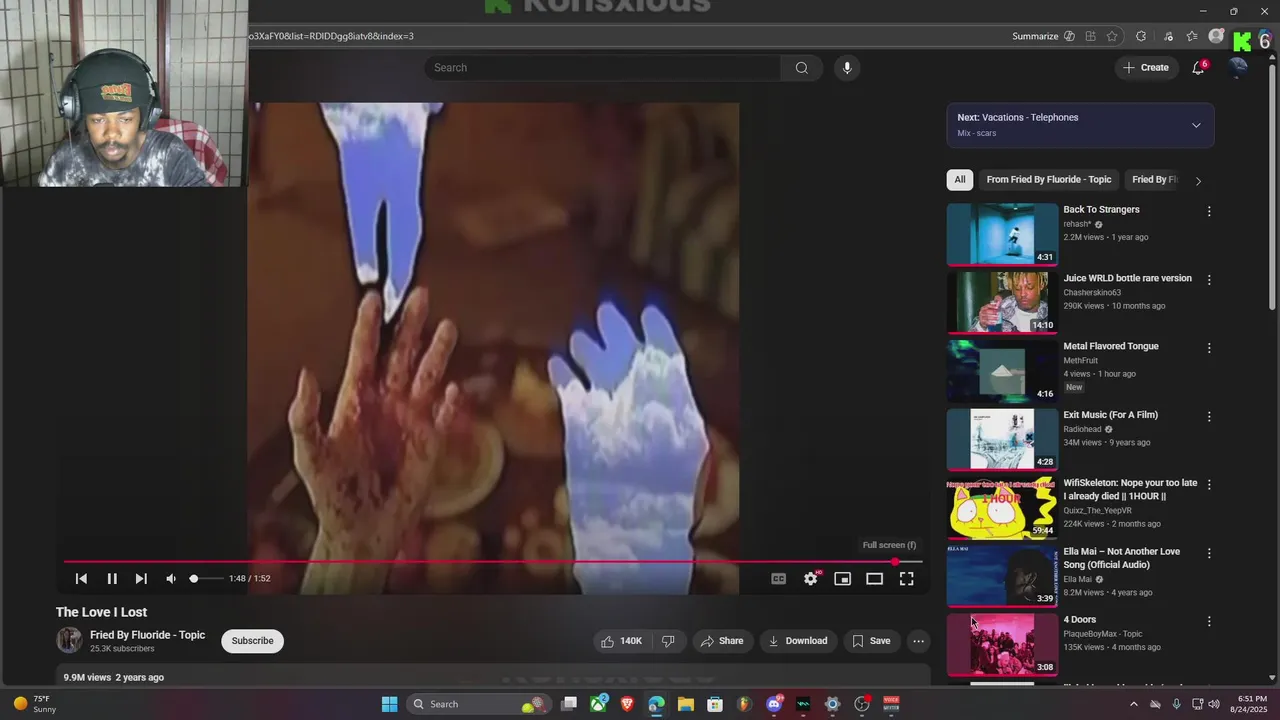Select From Fried By Fluoride - Topic chip

pos(1049,180)
